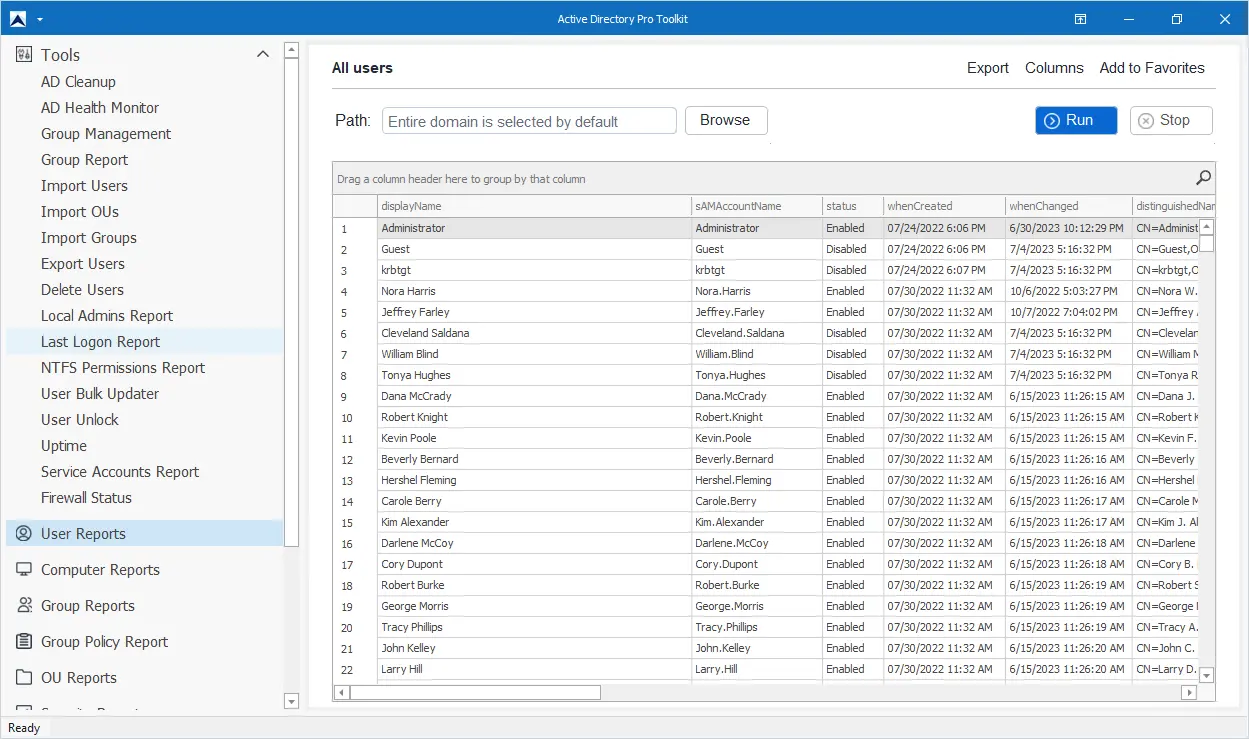Sort by whenCreated column header
The width and height of the screenshot is (1249, 739).
pyautogui.click(x=944, y=206)
